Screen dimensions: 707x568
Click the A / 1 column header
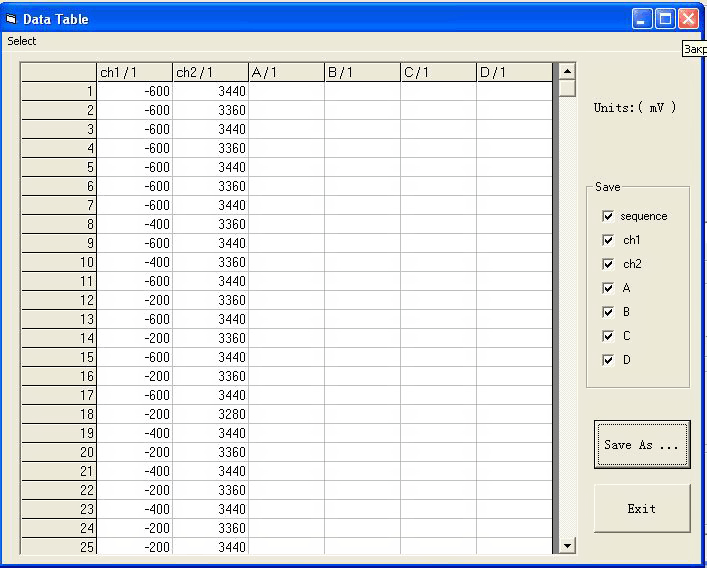(x=286, y=72)
